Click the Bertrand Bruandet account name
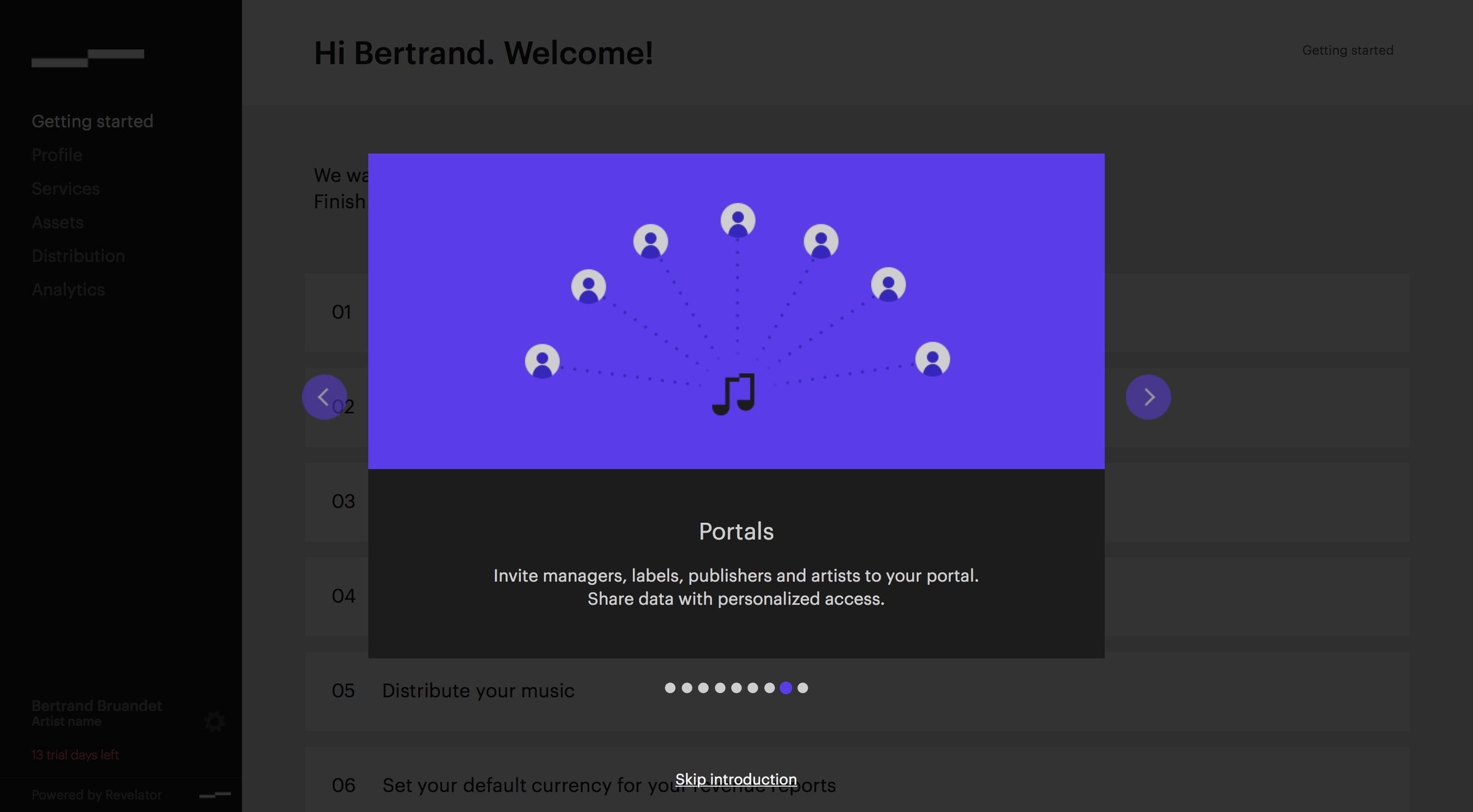Image resolution: width=1473 pixels, height=812 pixels. pyautogui.click(x=96, y=706)
